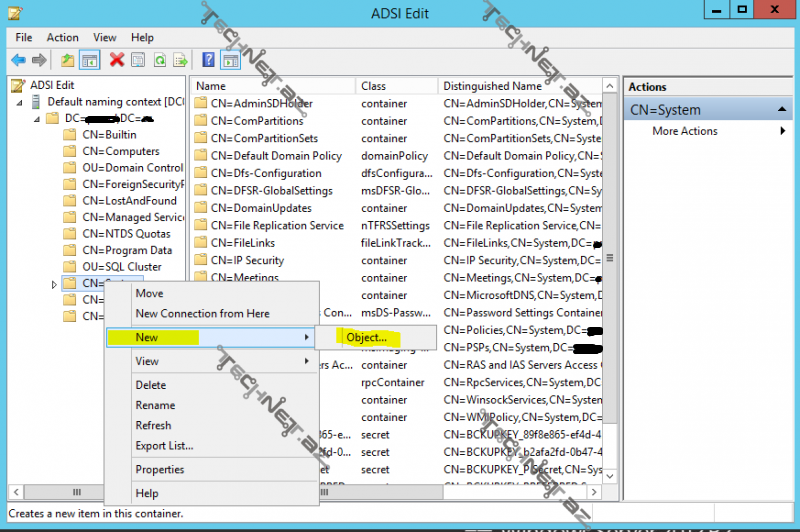Click the blue Help toolbar icon
This screenshot has width=800, height=532.
coord(208,60)
